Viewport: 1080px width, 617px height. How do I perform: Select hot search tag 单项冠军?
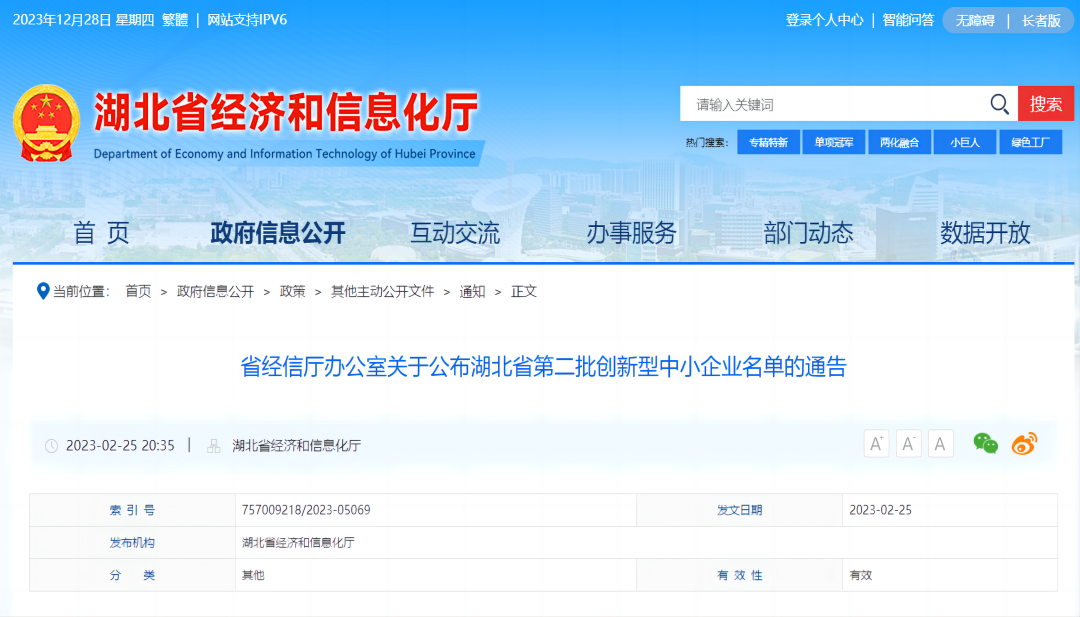[x=833, y=143]
